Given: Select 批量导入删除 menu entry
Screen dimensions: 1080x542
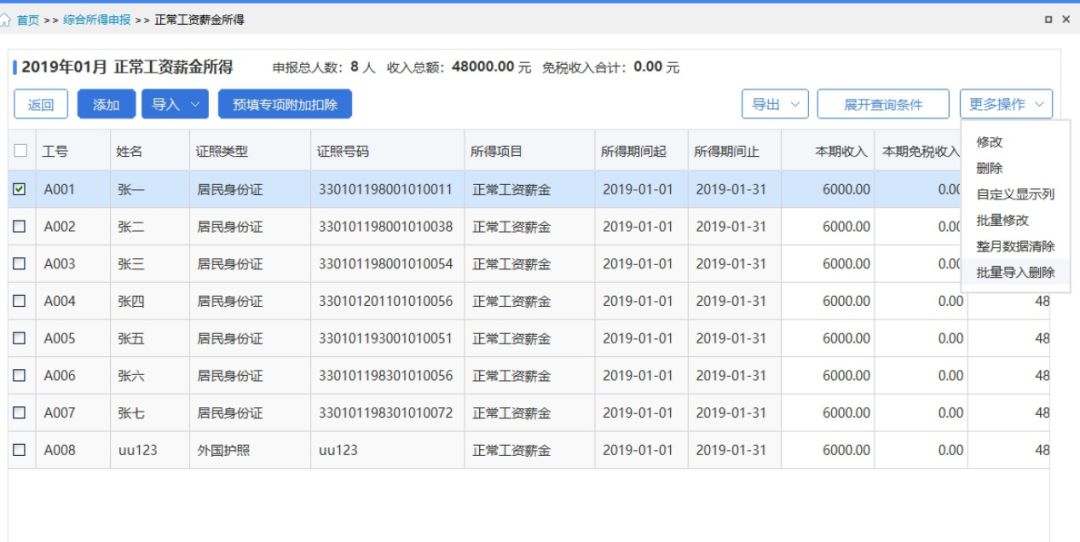Looking at the screenshot, I should [x=1015, y=273].
